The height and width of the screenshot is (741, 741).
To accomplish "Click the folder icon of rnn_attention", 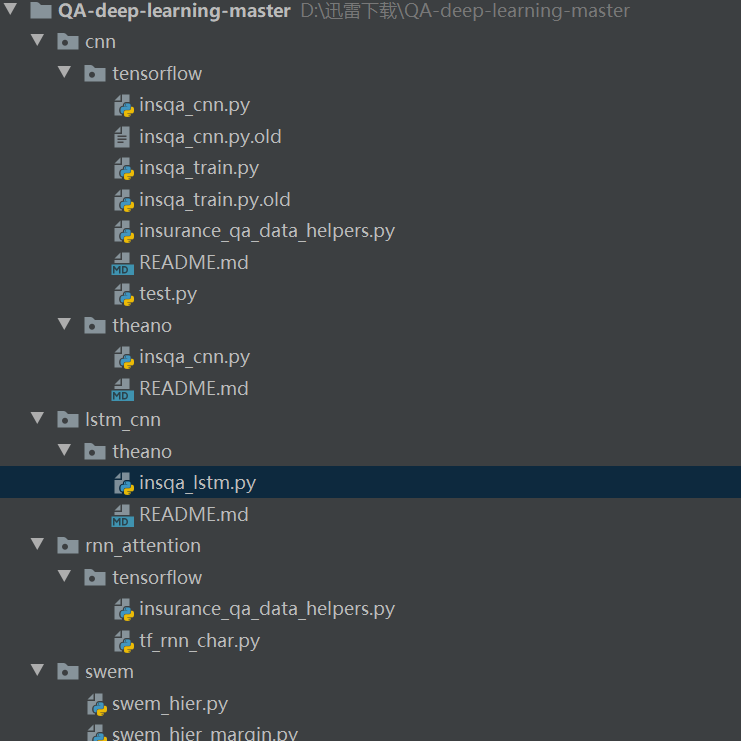I will pyautogui.click(x=68, y=546).
